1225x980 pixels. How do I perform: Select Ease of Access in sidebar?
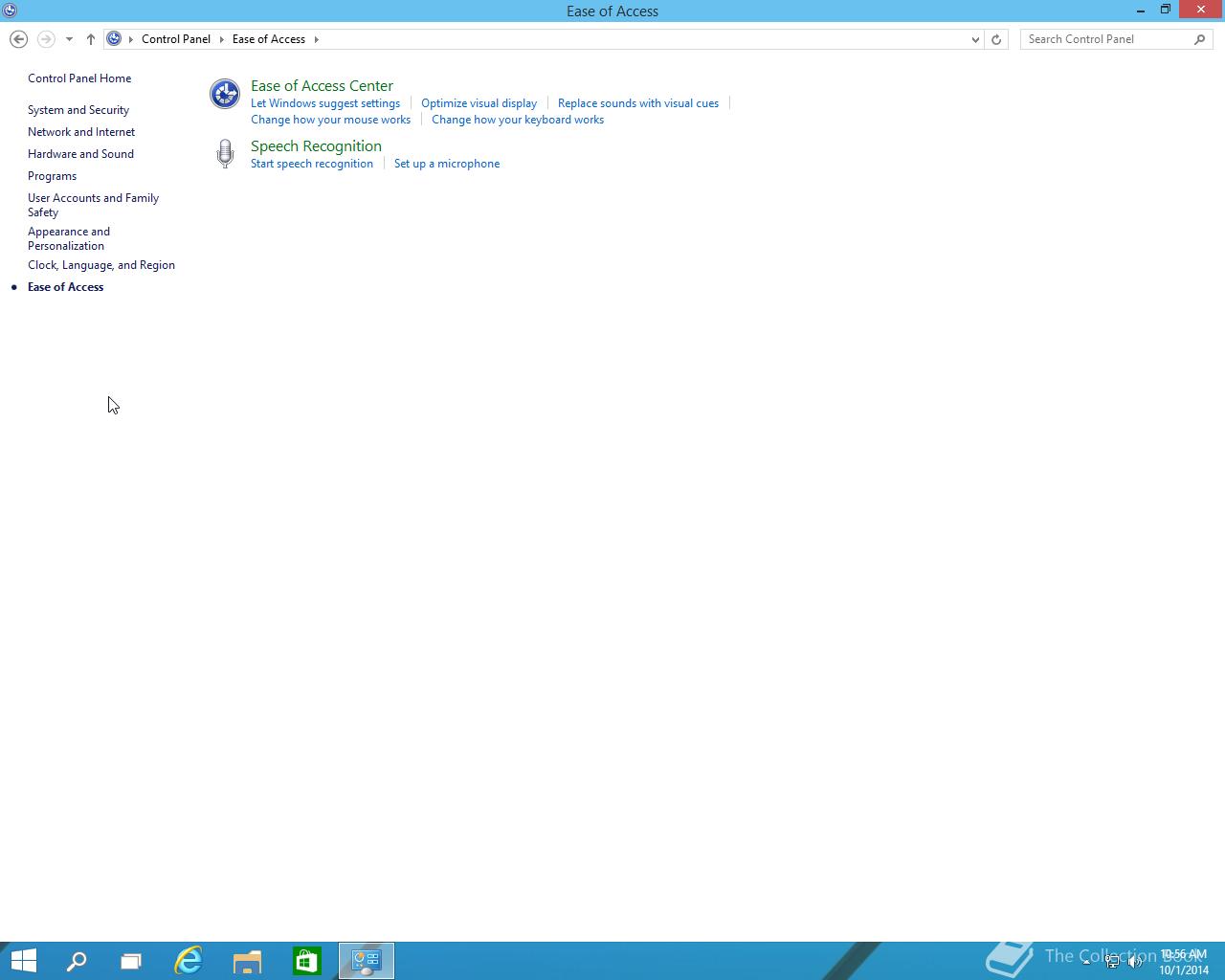coord(65,287)
